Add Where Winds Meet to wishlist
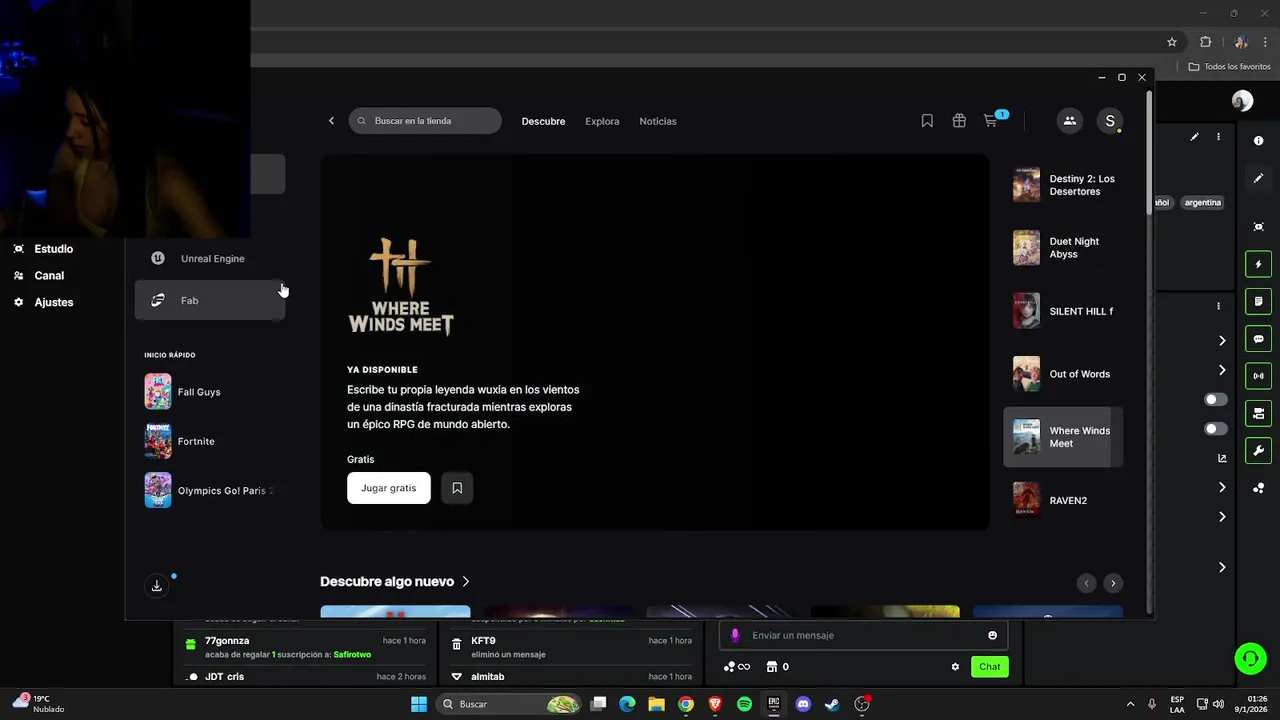Screen dimensions: 1280x720 tap(457, 488)
